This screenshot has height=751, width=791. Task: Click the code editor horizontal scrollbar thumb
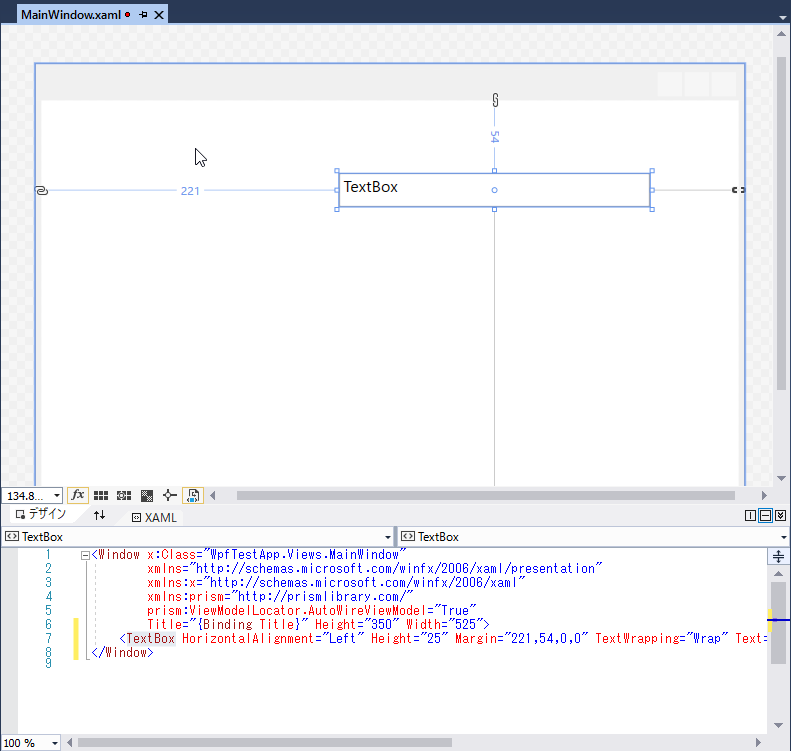[265, 743]
